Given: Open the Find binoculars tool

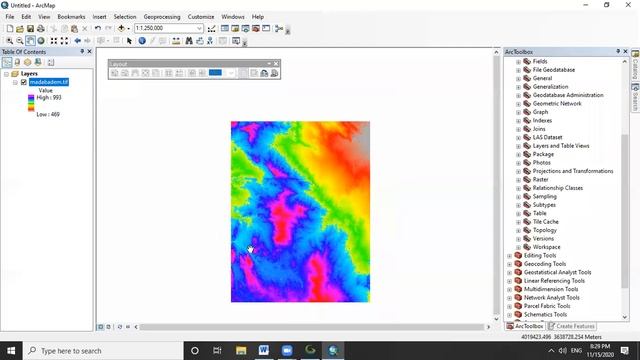Looking at the screenshot, I should point(189,41).
